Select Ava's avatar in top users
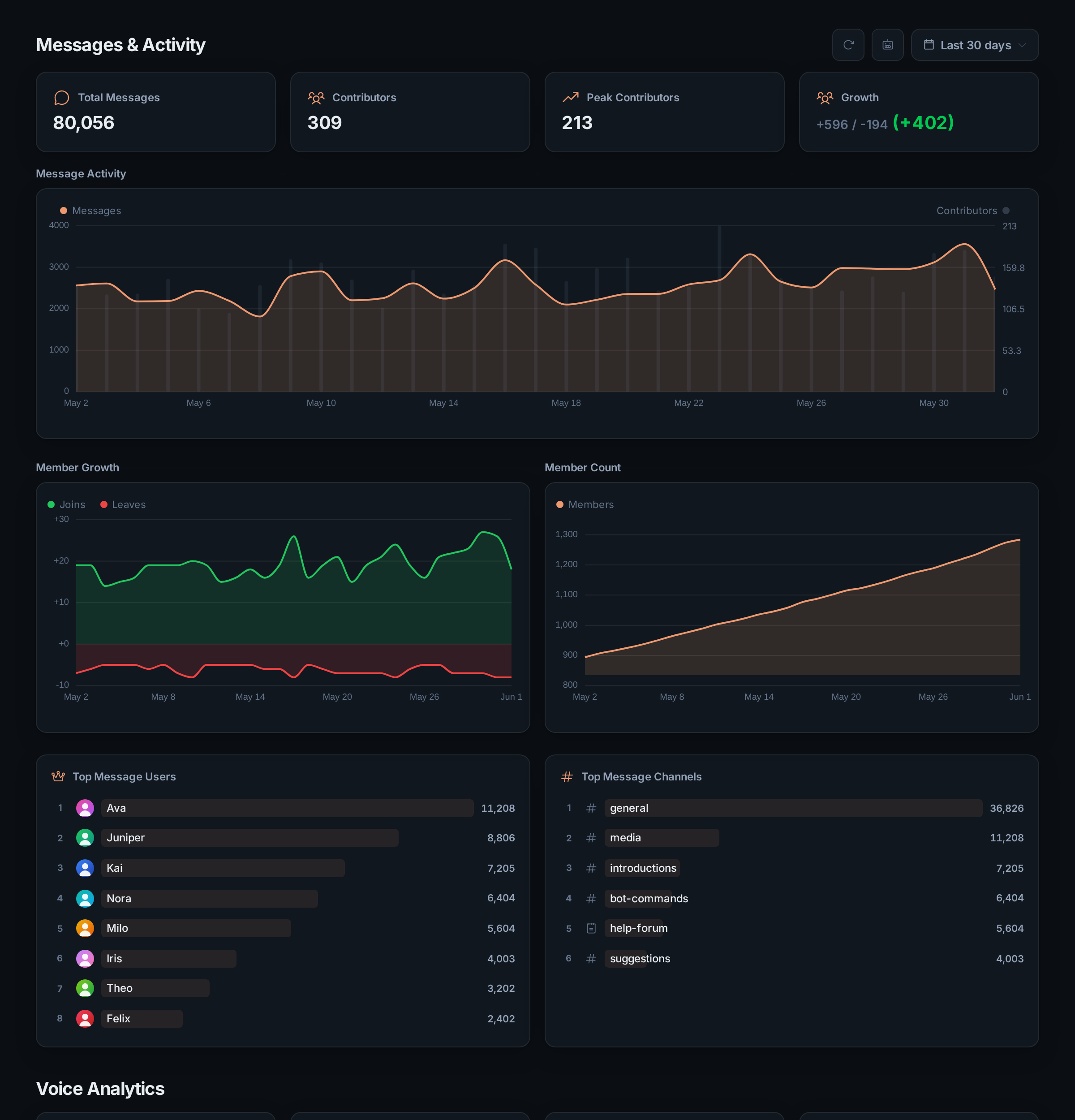 click(x=85, y=808)
